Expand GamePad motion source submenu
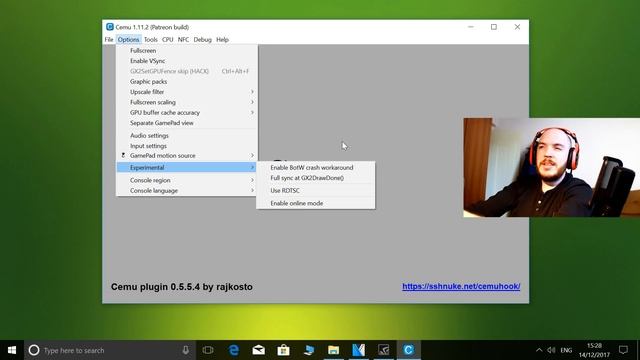 tap(187, 156)
